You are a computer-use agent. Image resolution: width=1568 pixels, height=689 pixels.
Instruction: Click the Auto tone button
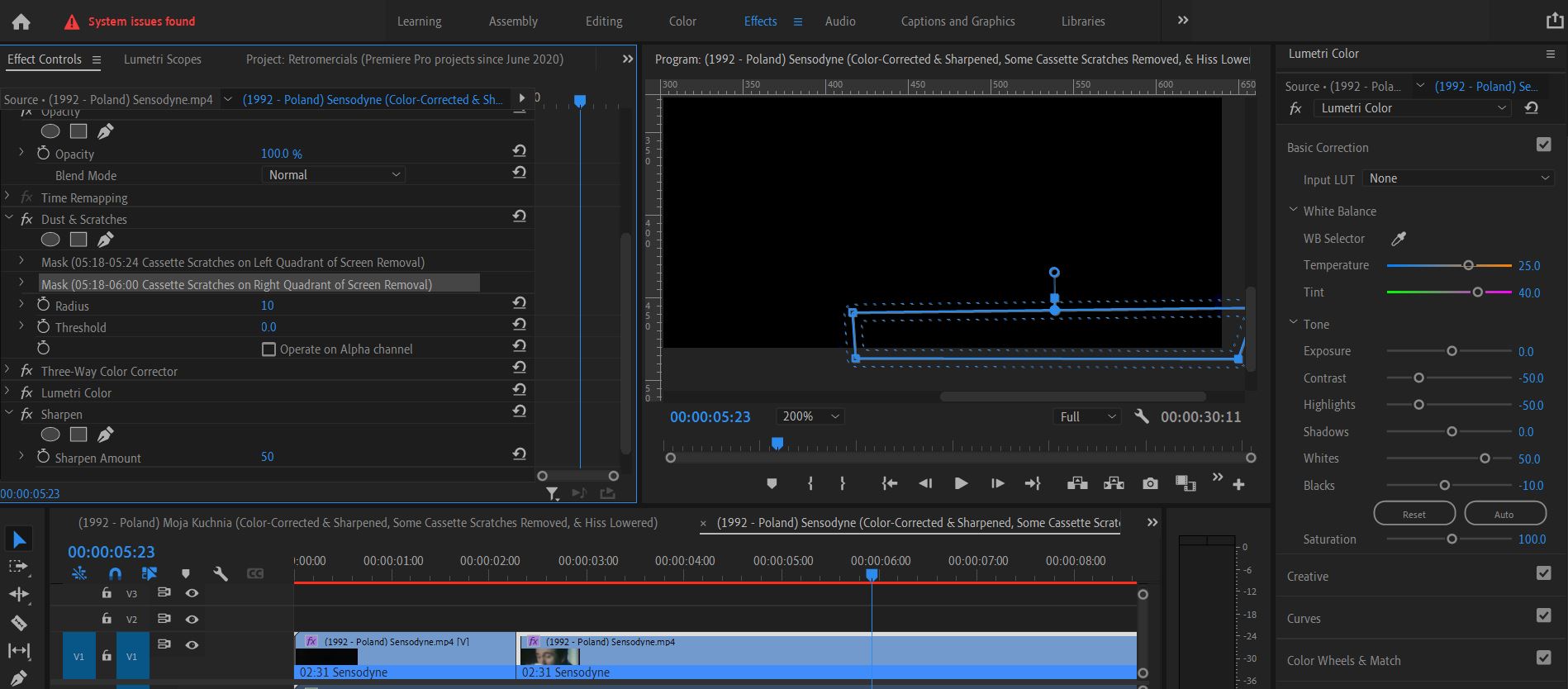1504,514
